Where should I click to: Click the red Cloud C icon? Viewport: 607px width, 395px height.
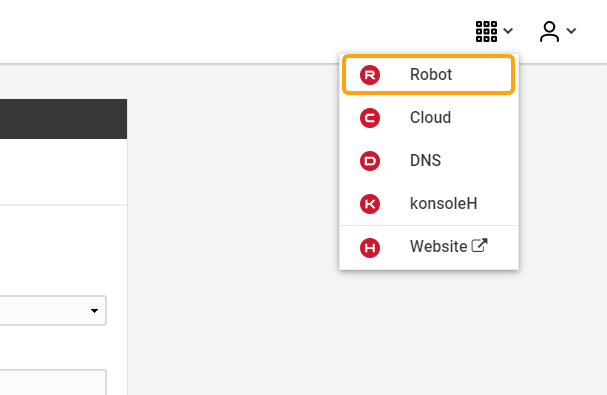pyautogui.click(x=370, y=118)
